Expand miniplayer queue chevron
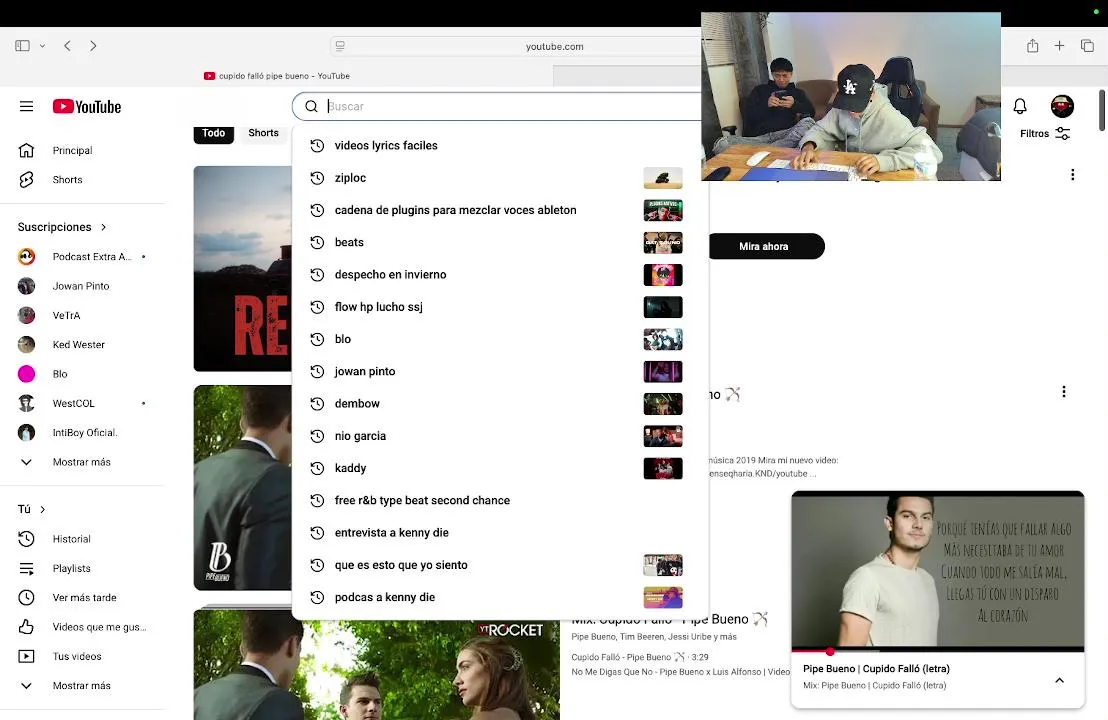The height and width of the screenshot is (720, 1108). [1059, 680]
